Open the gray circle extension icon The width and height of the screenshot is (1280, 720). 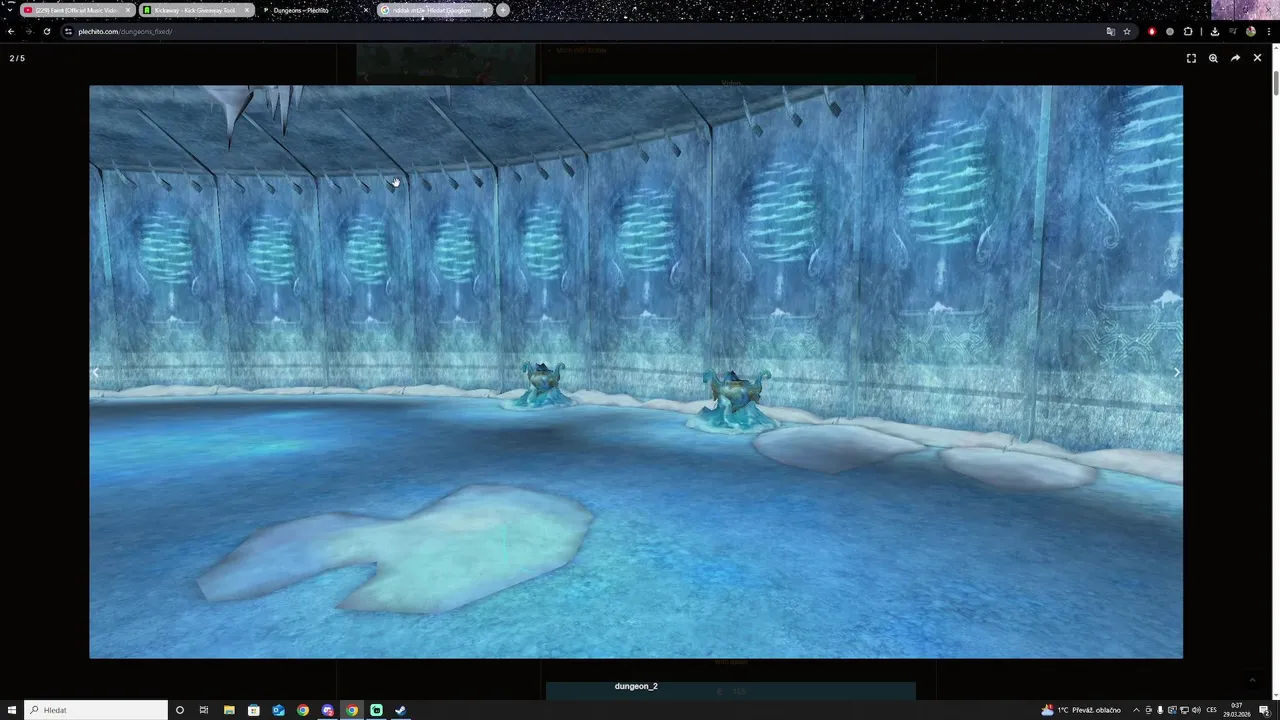click(1170, 31)
